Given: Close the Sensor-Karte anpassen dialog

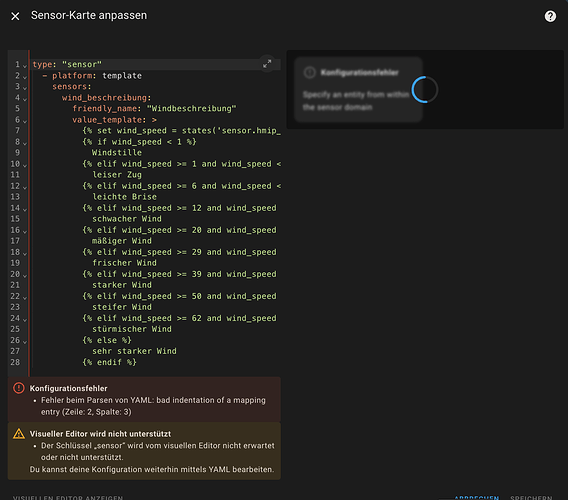Looking at the screenshot, I should click(15, 16).
